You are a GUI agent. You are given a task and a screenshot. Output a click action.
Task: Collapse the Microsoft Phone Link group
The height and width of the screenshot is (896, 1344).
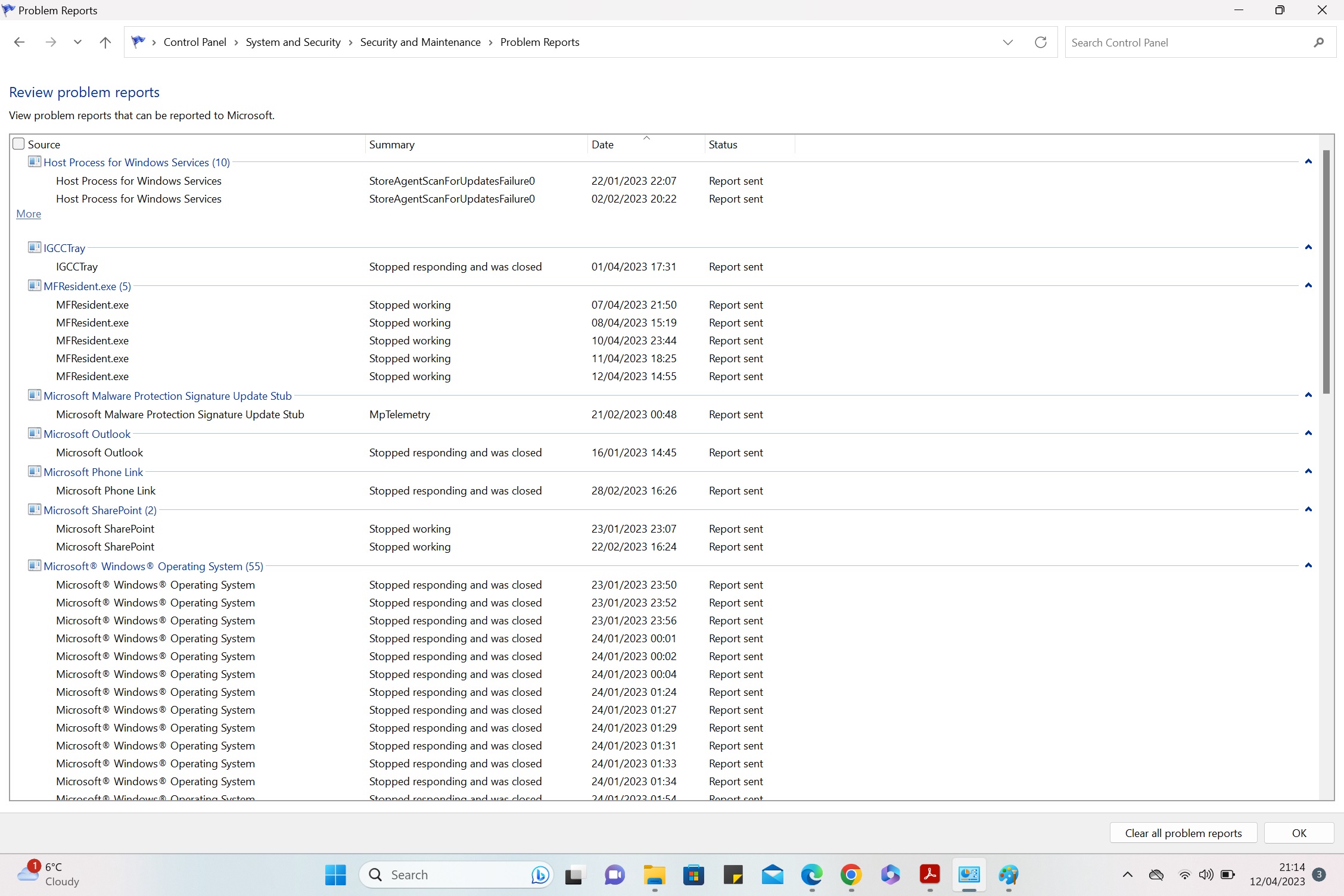(1308, 471)
